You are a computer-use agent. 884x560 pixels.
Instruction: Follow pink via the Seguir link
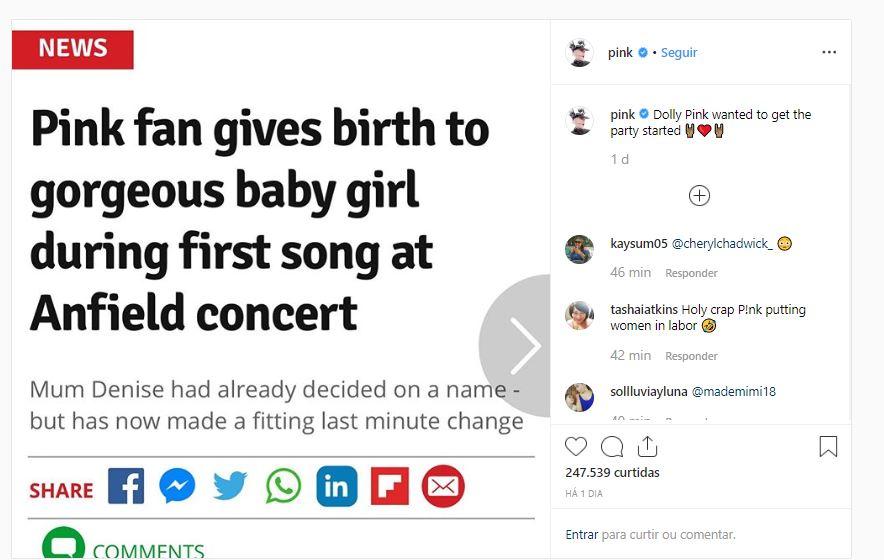(679, 53)
